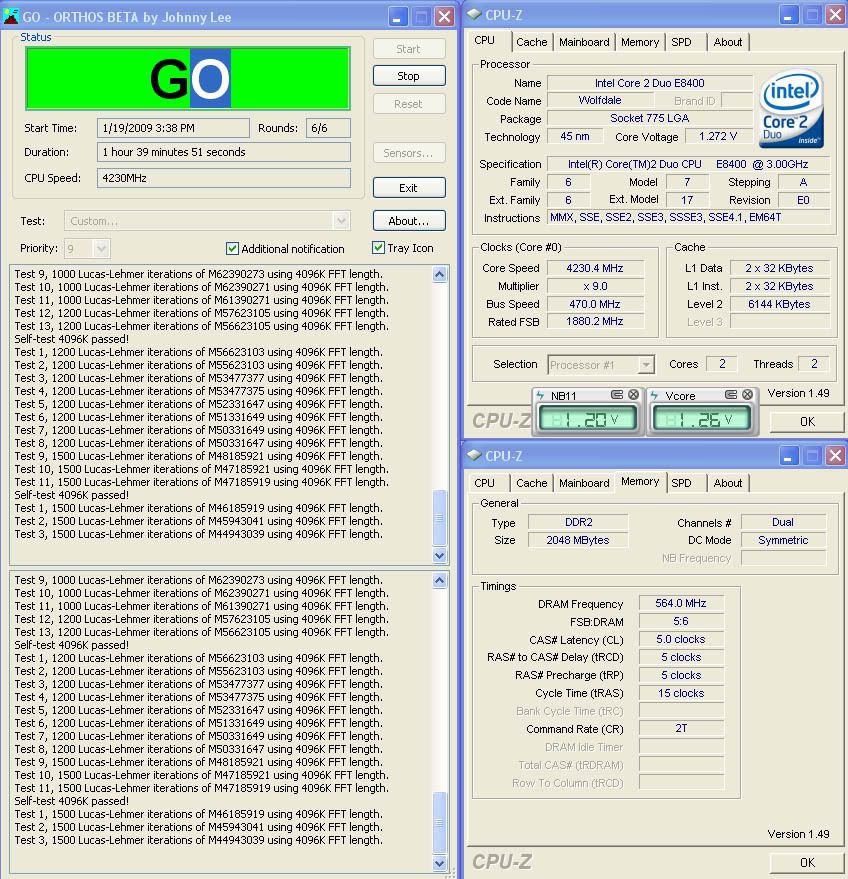Click the Command Rate value 2T
The width and height of the screenshot is (848, 879).
[x=680, y=729]
